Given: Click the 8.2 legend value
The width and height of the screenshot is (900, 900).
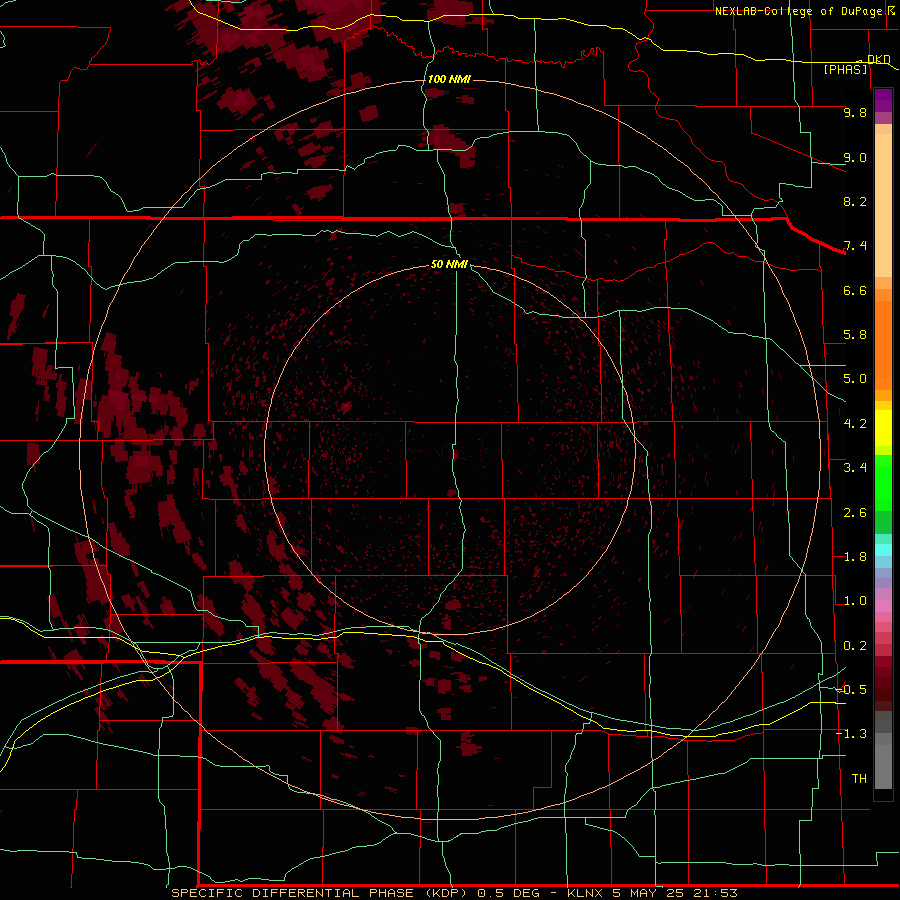Looking at the screenshot, I should point(855,201).
